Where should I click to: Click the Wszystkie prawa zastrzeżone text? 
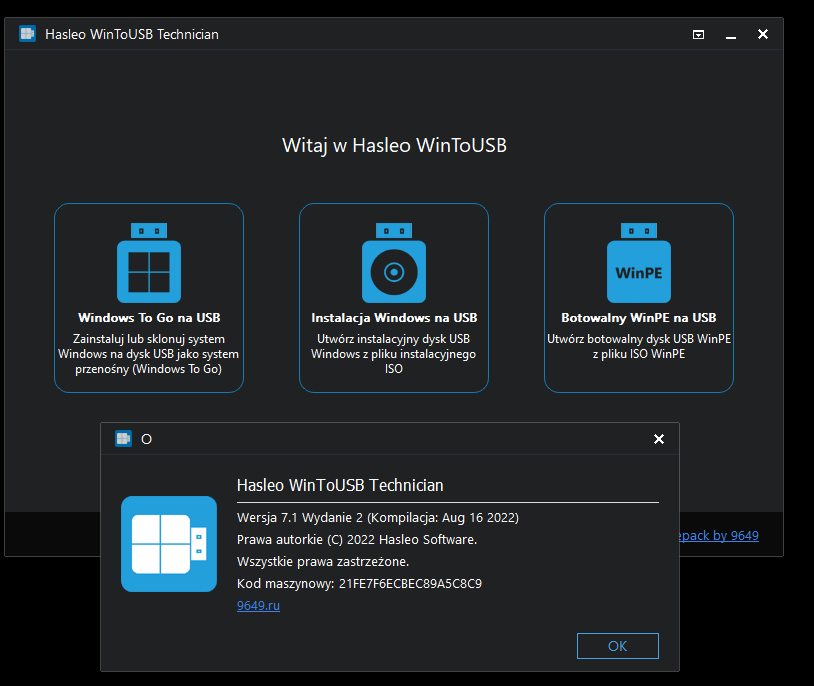(323, 562)
